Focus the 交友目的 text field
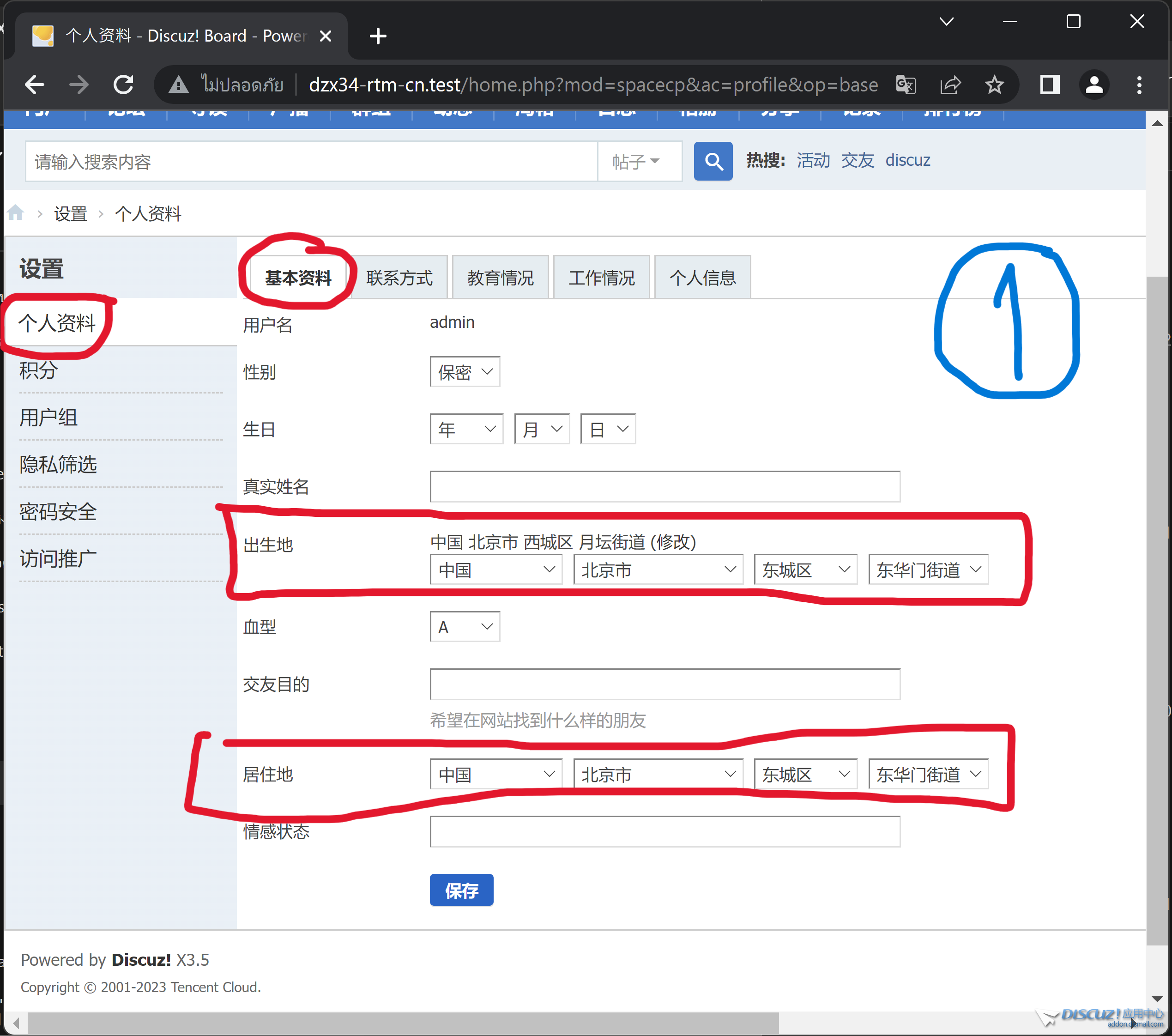Screen dimensions: 1172x1036 click(x=665, y=684)
